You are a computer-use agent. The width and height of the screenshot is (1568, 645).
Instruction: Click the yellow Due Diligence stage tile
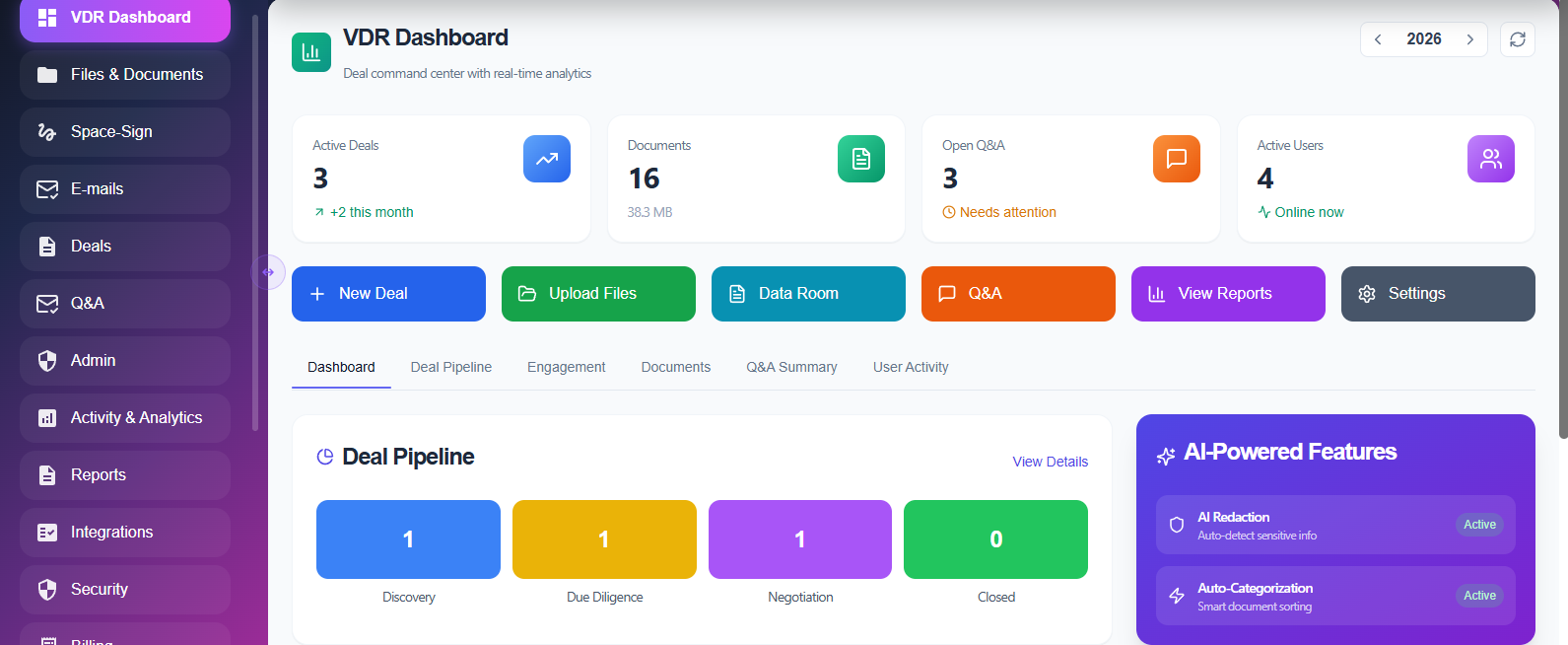(x=604, y=539)
